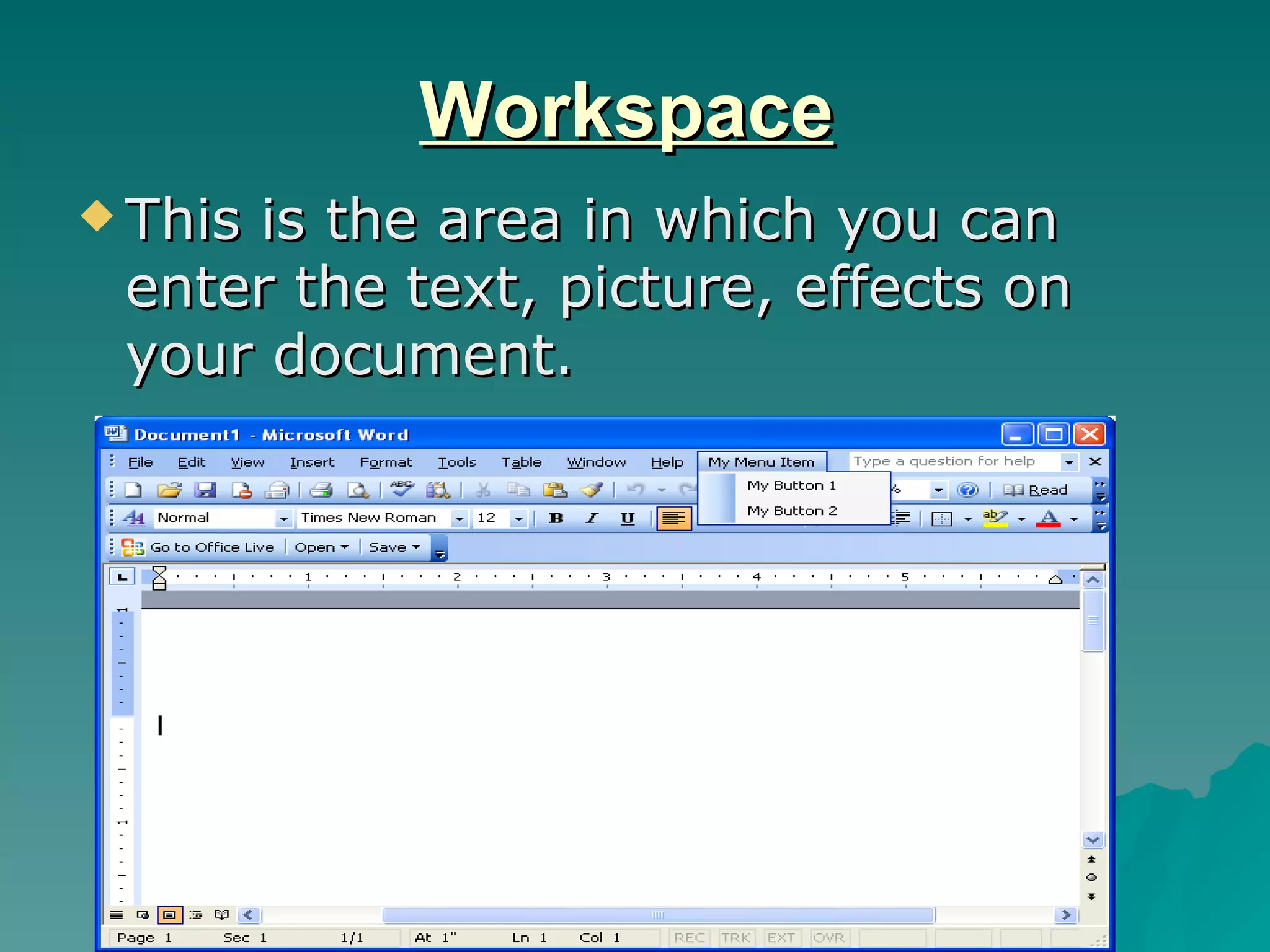The image size is (1270, 952).
Task: Click the Permission icon in the toolbar
Action: tap(241, 490)
